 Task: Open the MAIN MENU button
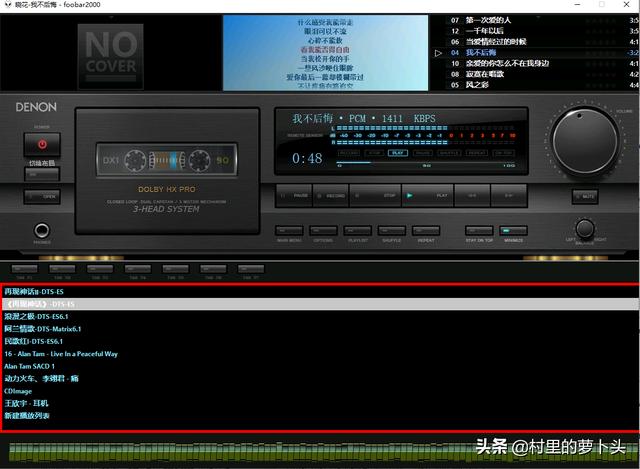point(289,231)
